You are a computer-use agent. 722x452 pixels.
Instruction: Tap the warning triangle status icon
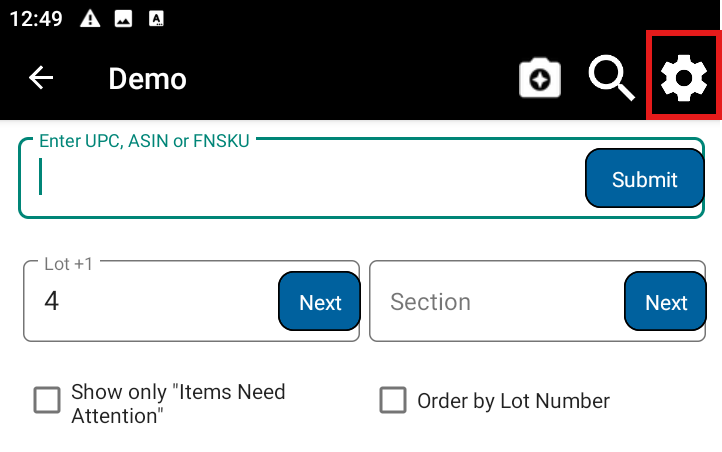tap(90, 18)
